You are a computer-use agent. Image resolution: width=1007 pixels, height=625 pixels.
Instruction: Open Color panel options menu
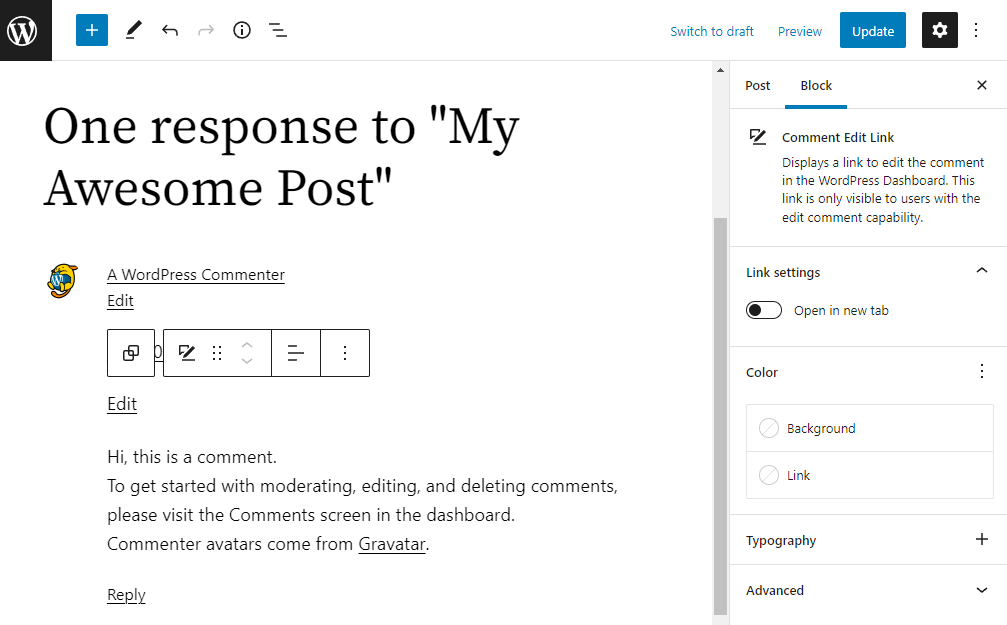click(981, 371)
